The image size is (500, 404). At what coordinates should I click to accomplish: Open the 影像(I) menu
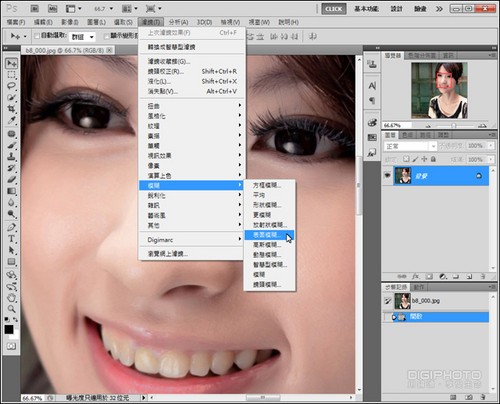pos(70,22)
